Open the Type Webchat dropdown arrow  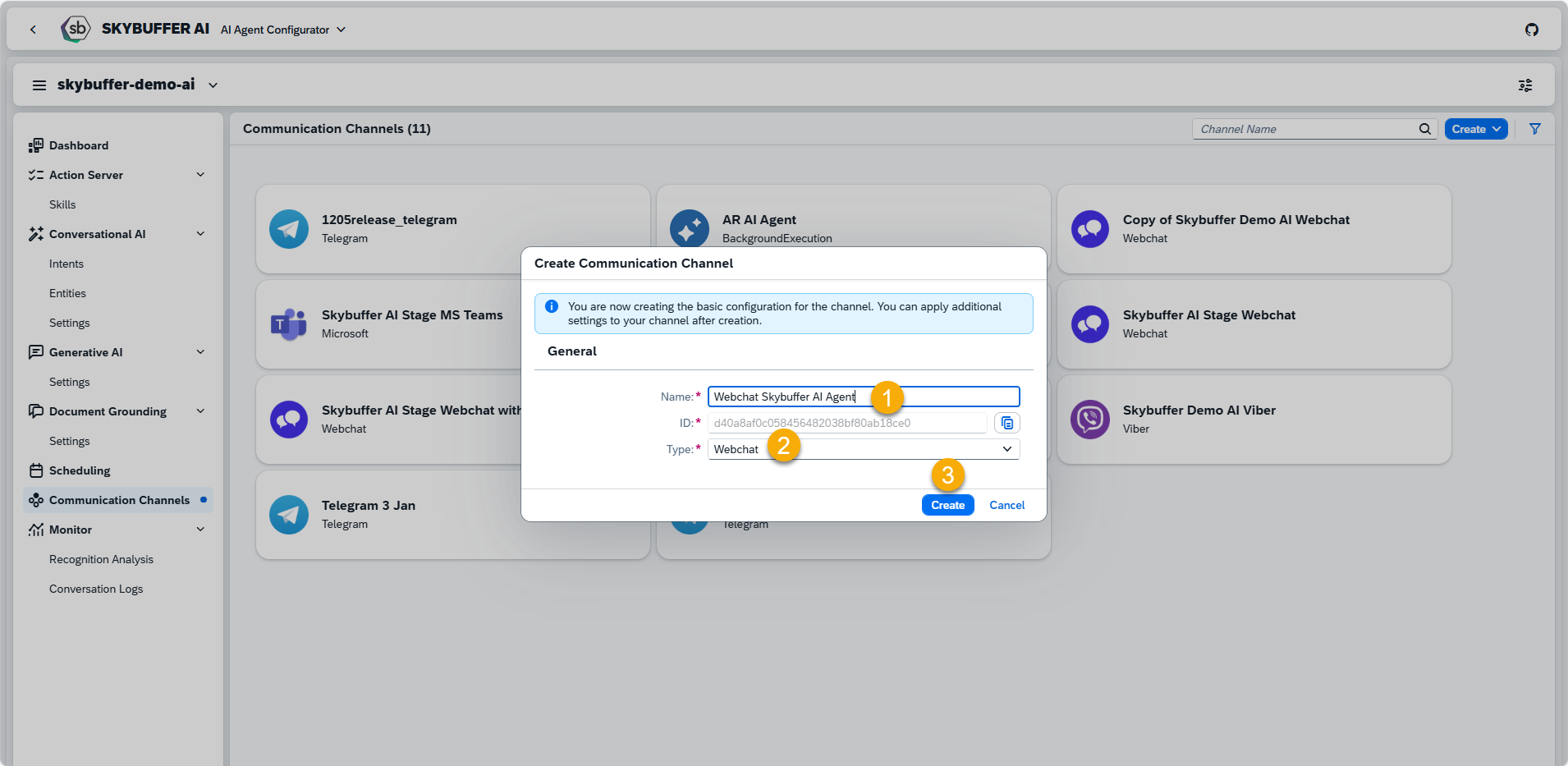(1007, 449)
